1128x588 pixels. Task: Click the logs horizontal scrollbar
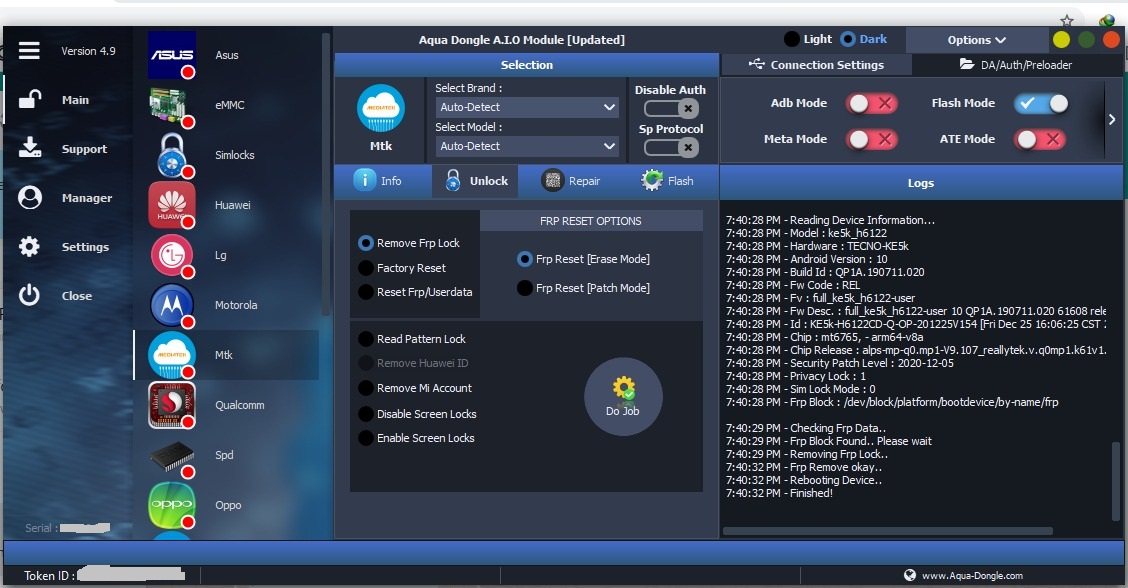[887, 531]
